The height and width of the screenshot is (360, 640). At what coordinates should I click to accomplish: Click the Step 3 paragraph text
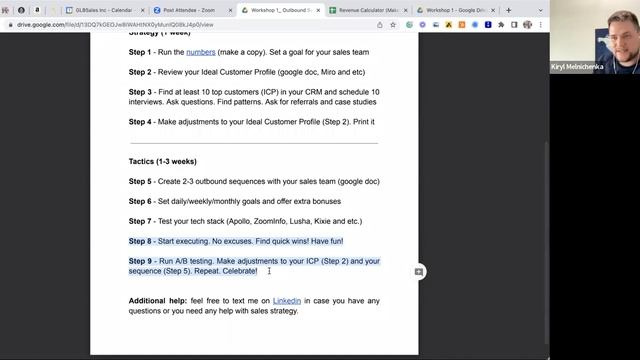(254, 97)
